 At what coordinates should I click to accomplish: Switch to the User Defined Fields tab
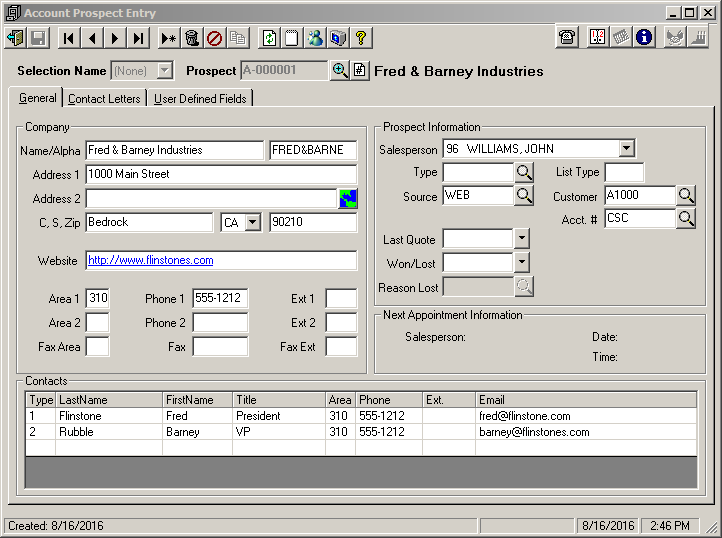coord(200,99)
